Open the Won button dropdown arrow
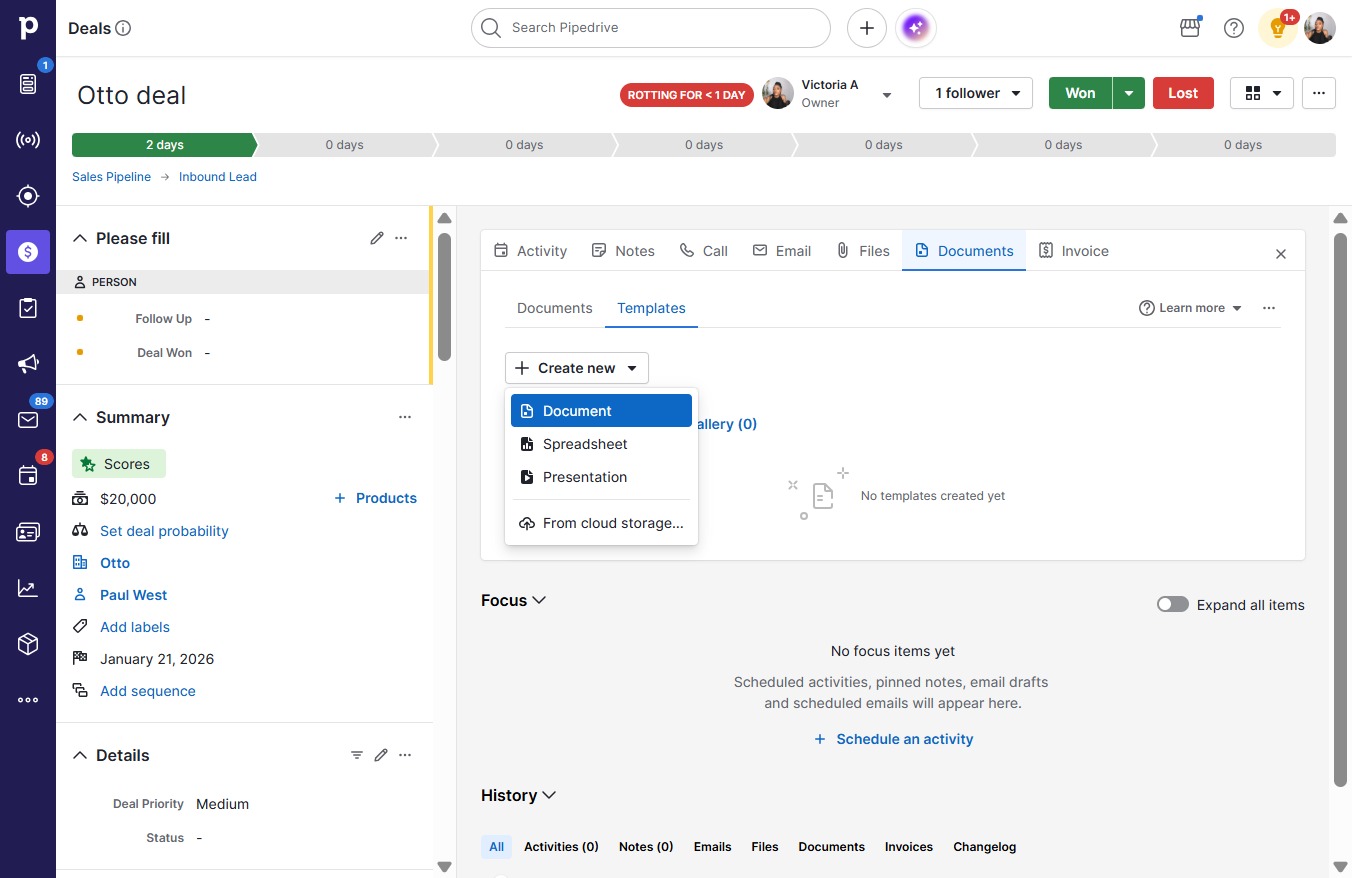The height and width of the screenshot is (878, 1352). 1129,93
